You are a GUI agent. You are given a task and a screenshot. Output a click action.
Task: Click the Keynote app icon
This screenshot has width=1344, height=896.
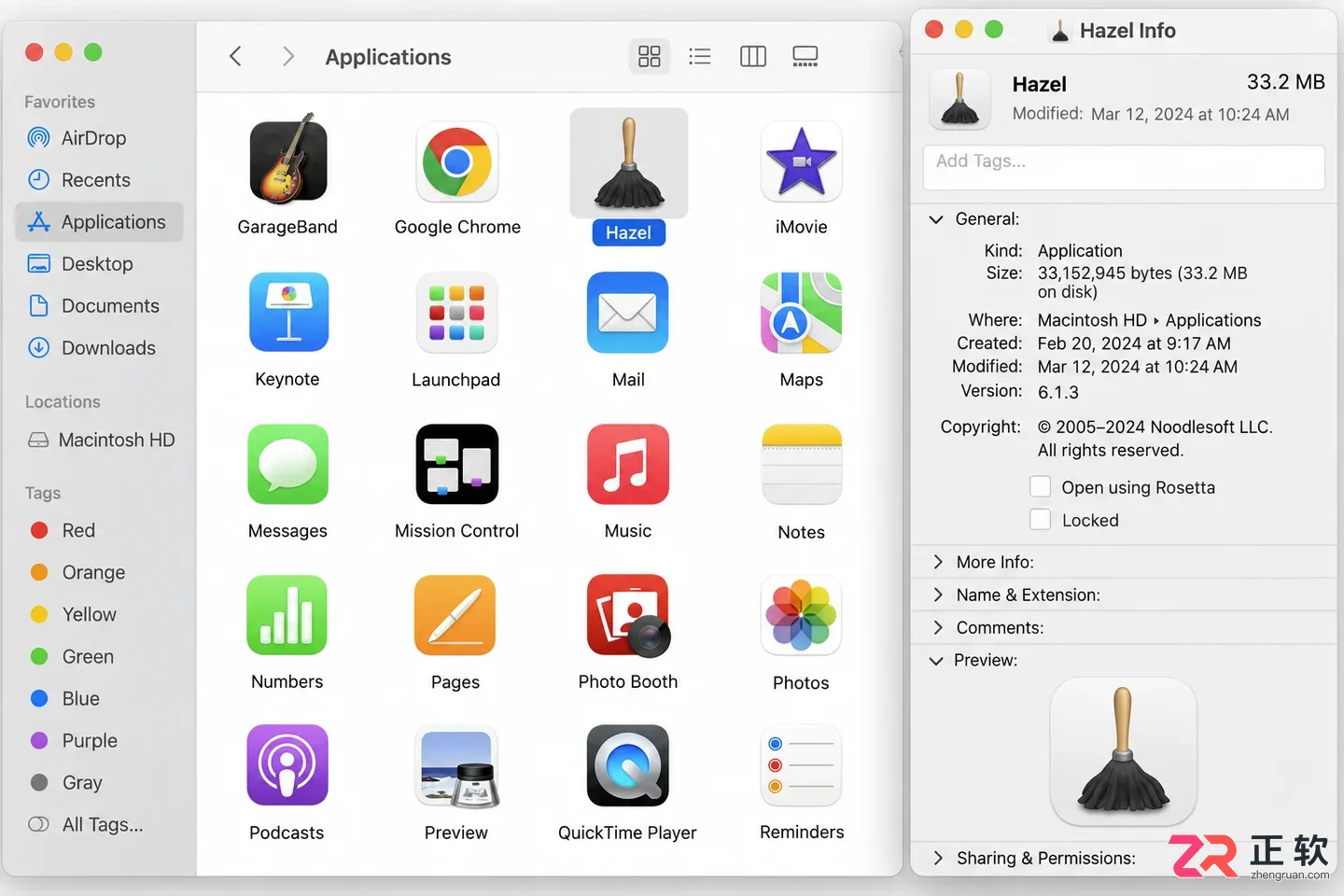point(287,313)
